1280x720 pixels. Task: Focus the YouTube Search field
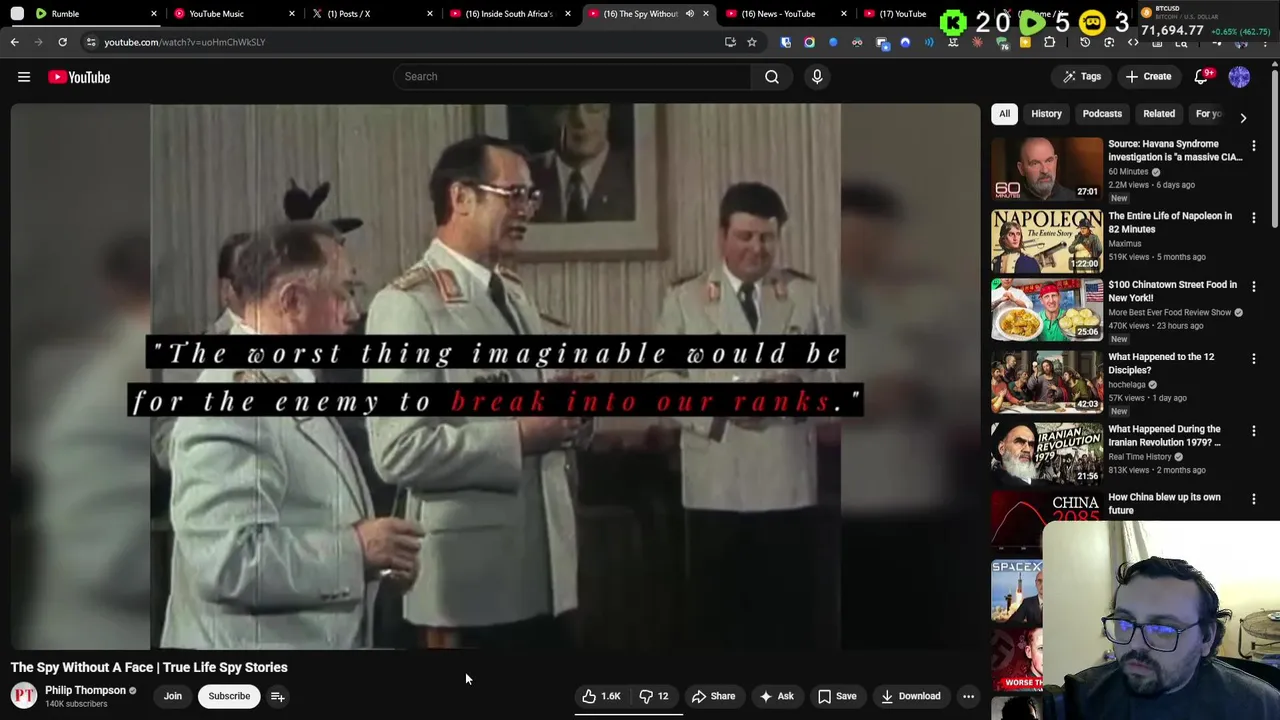[x=572, y=77]
